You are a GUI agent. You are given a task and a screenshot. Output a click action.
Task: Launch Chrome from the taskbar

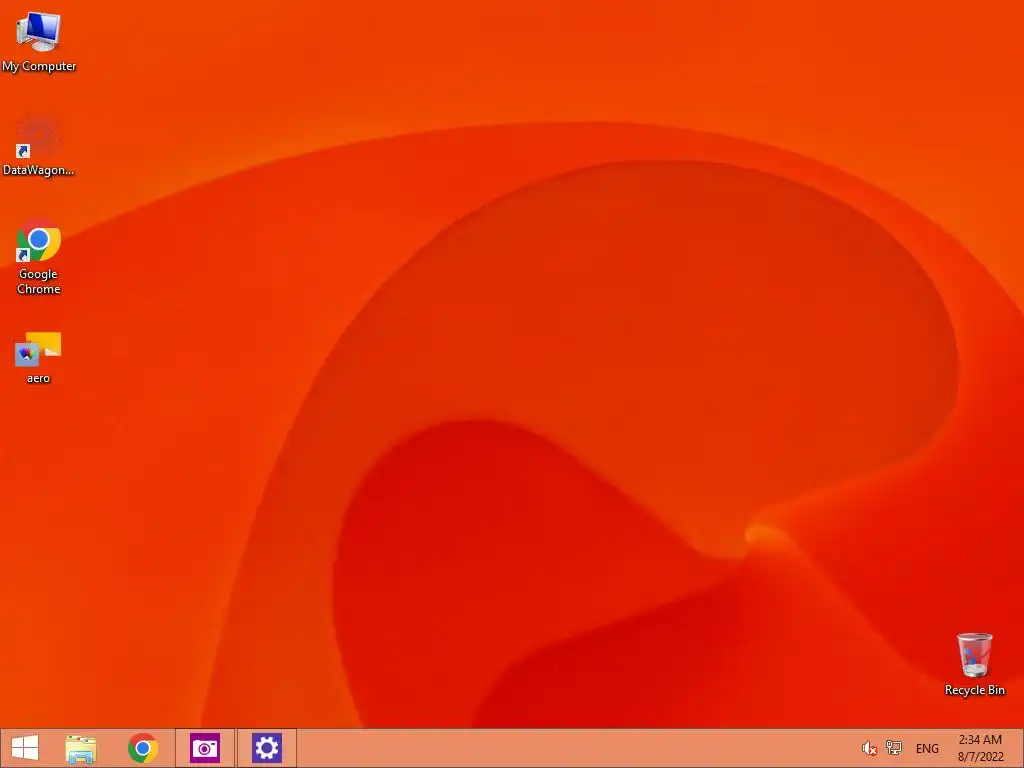pos(143,748)
